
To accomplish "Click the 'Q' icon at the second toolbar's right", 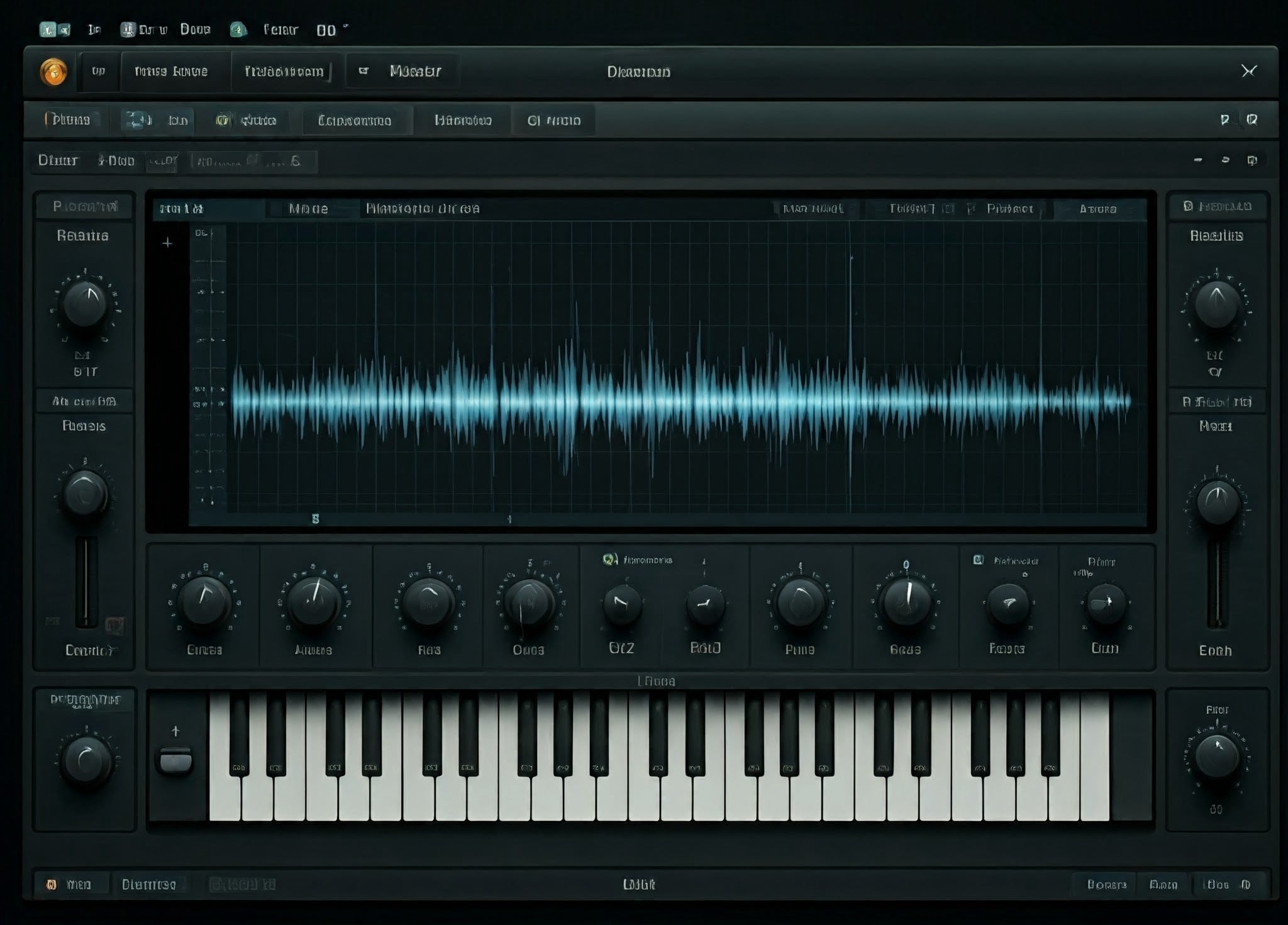I will click(1252, 119).
